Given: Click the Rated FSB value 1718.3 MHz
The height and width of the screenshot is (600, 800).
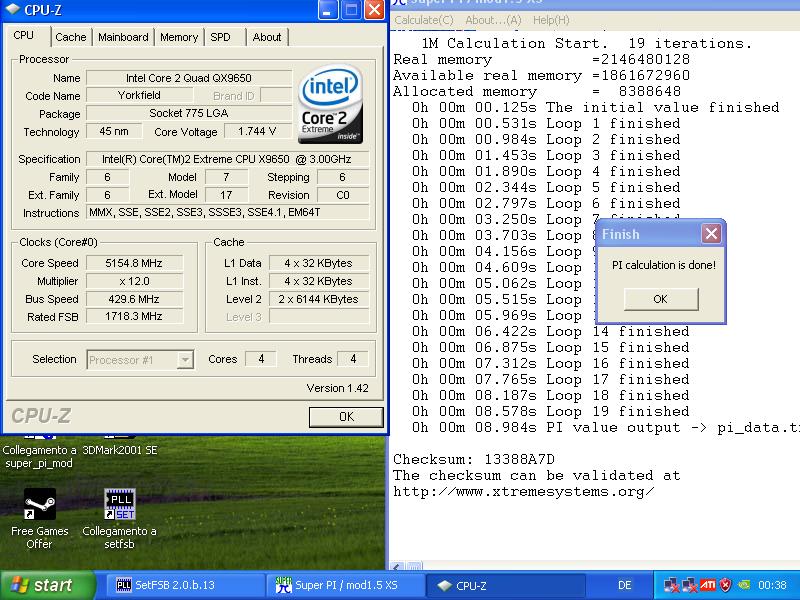Looking at the screenshot, I should tap(134, 316).
